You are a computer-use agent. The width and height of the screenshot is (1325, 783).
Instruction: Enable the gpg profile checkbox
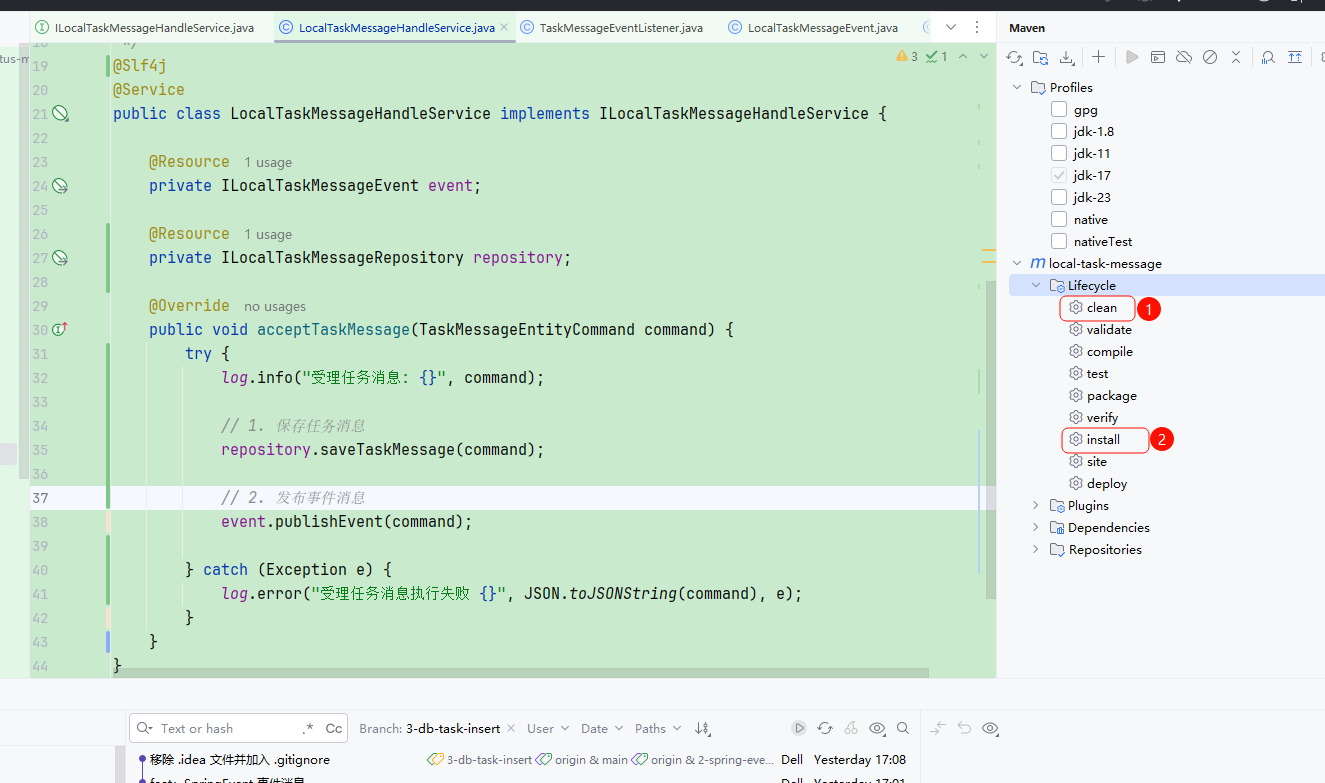click(1059, 110)
